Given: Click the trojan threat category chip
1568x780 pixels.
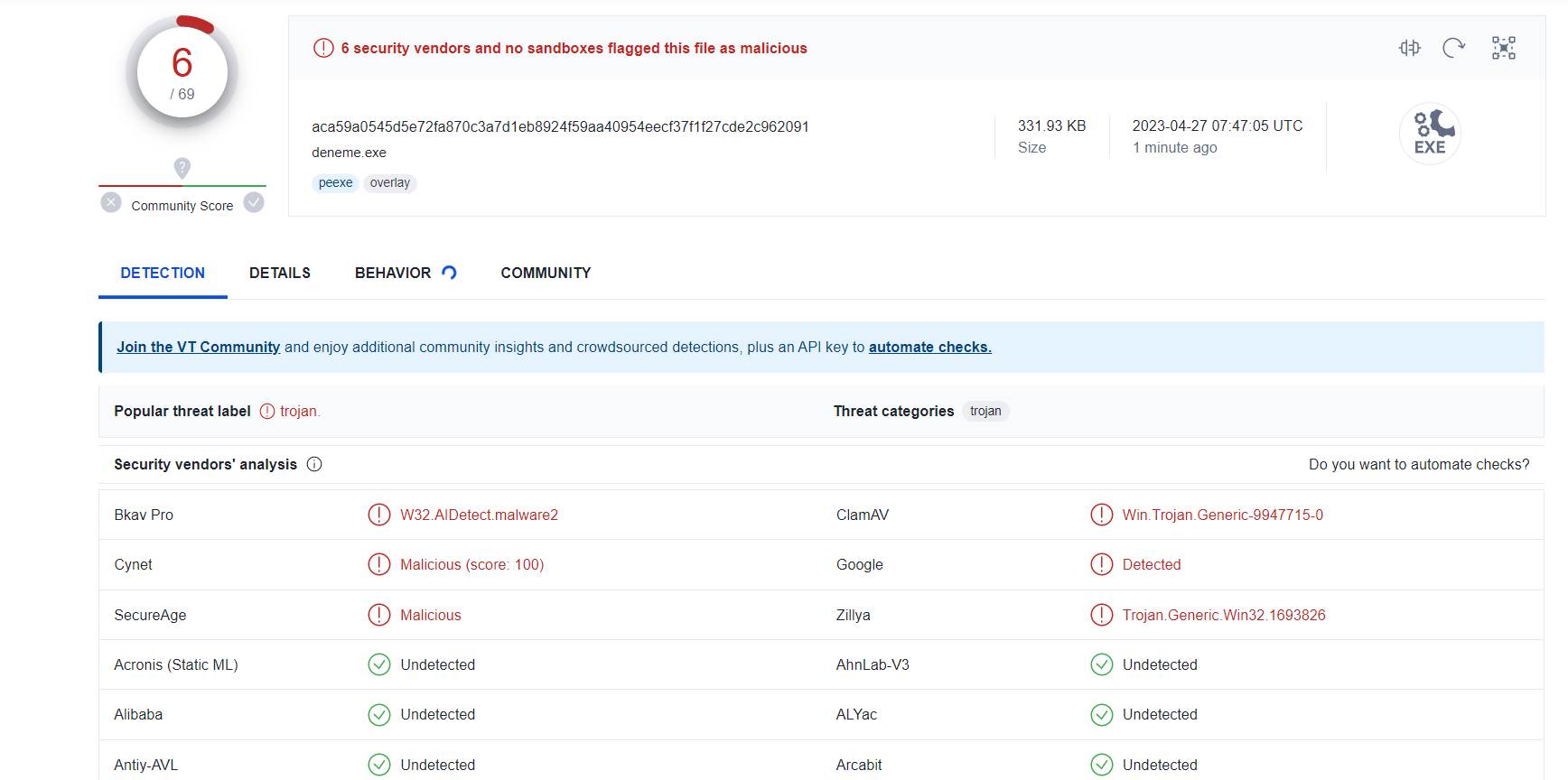Looking at the screenshot, I should point(985,412).
